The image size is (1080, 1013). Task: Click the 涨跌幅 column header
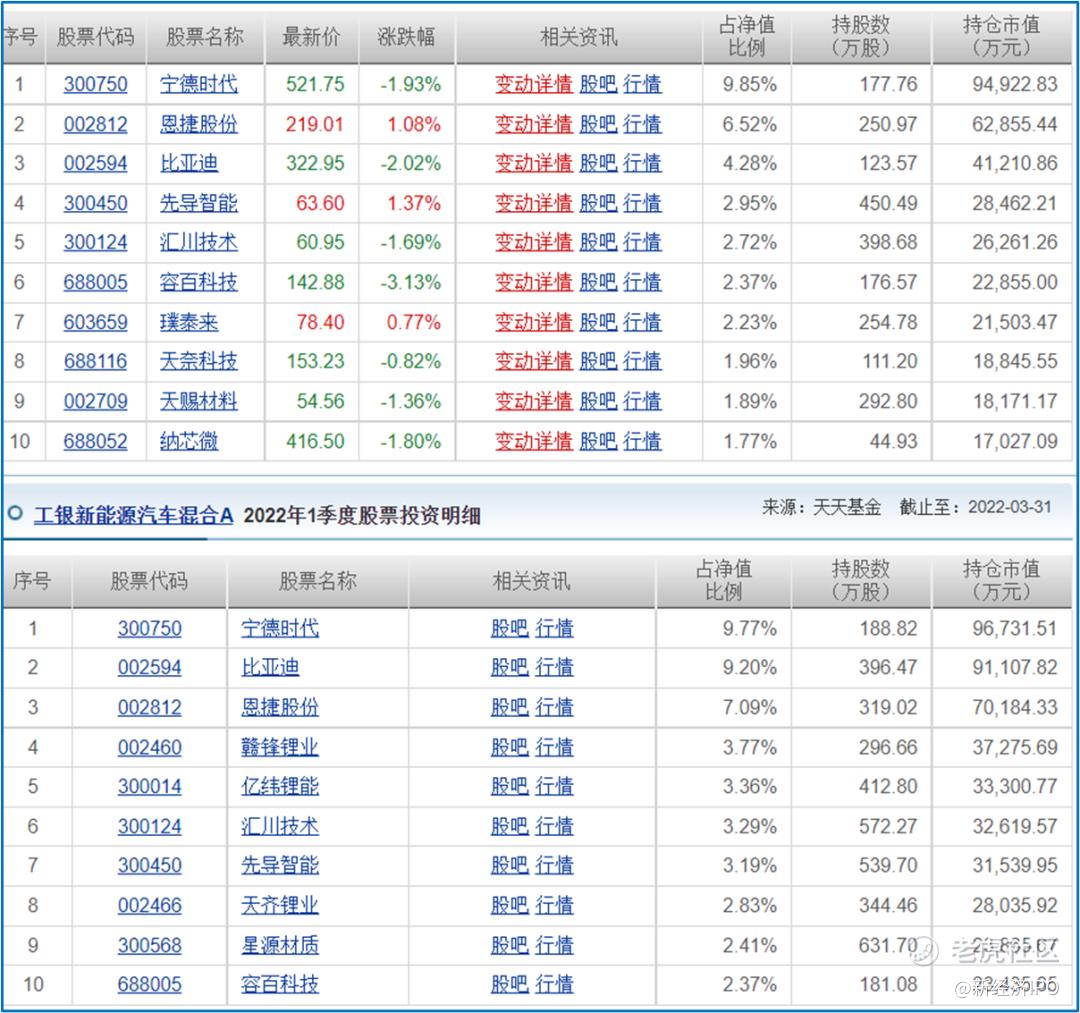[406, 37]
